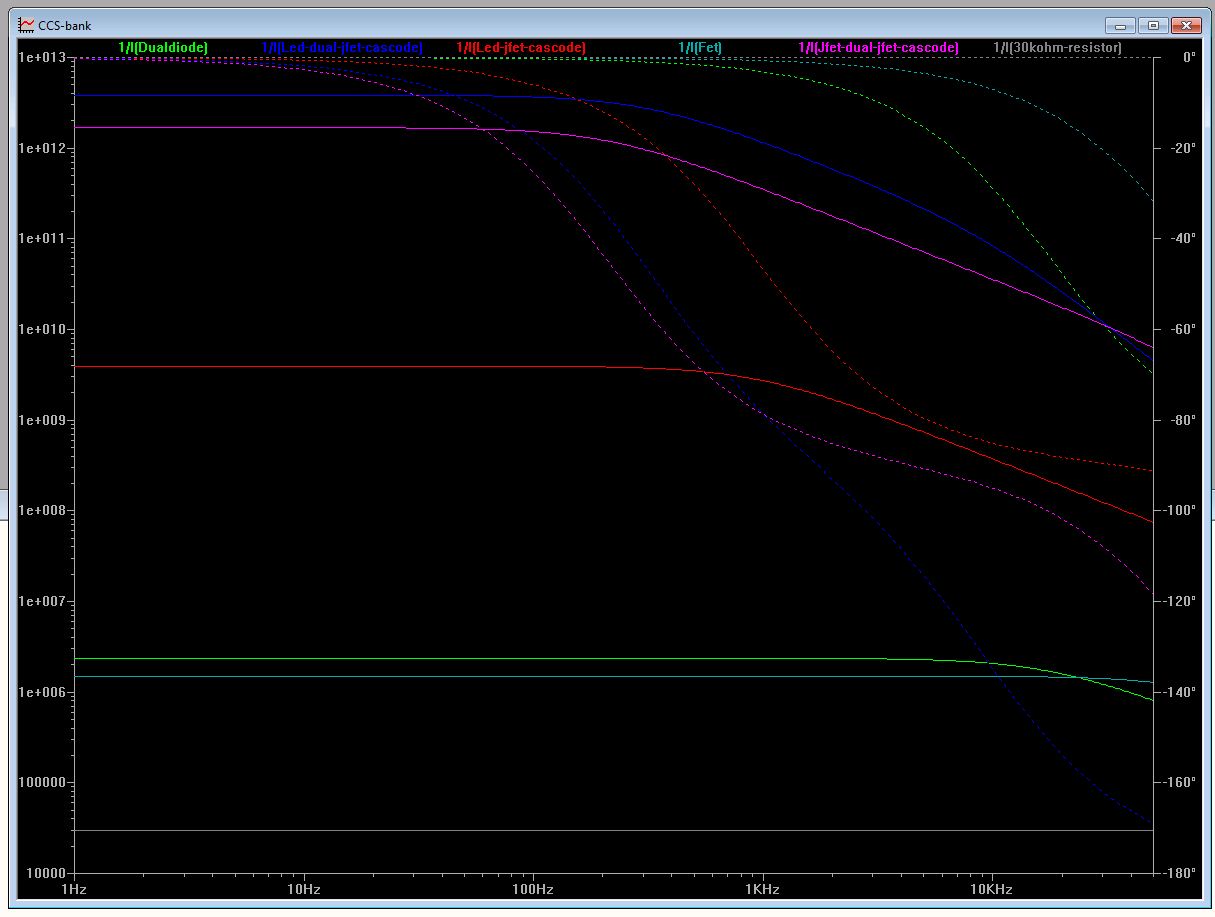Close the CCS-bank plot window
The width and height of the screenshot is (1215, 917).
[1186, 25]
